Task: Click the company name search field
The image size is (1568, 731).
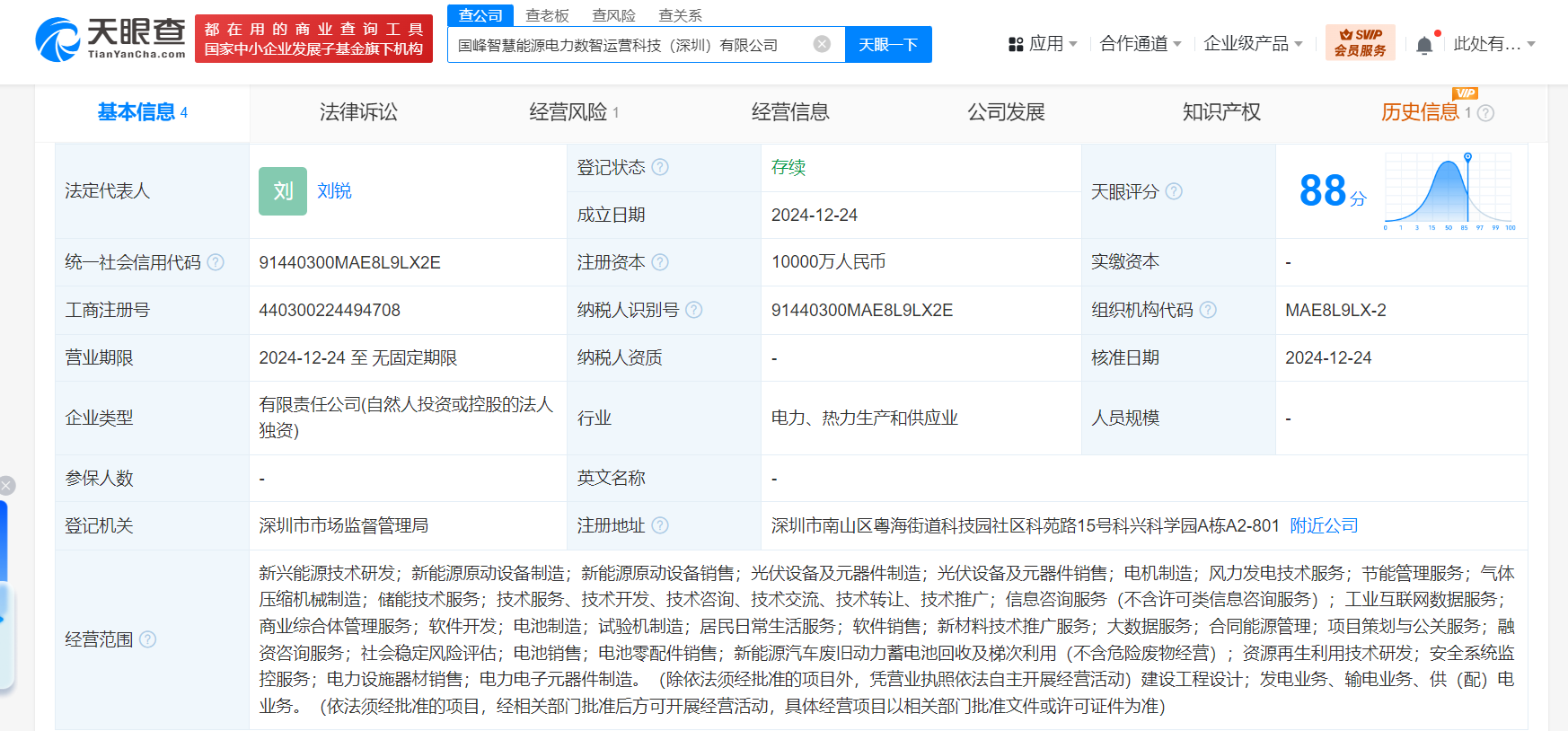Action: pyautogui.click(x=629, y=45)
